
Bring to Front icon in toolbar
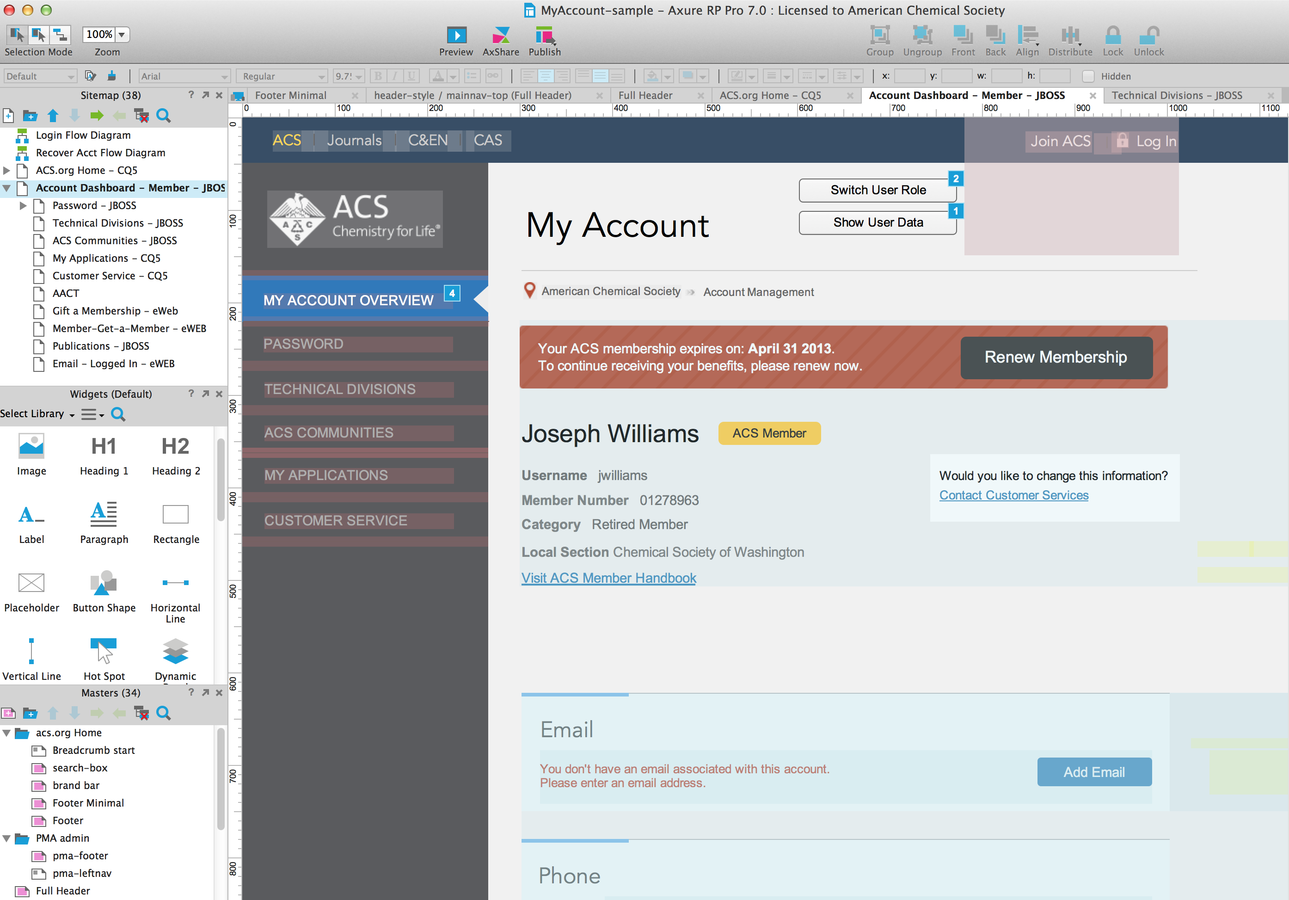coord(963,35)
